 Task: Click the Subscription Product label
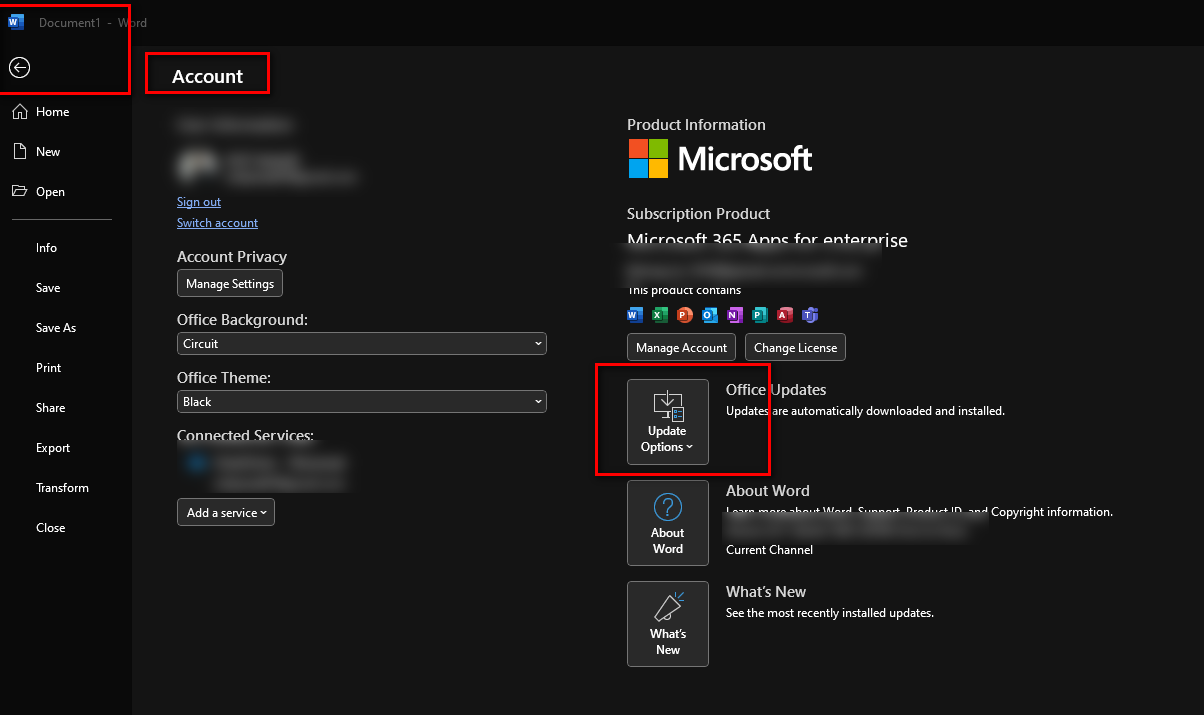pos(698,214)
